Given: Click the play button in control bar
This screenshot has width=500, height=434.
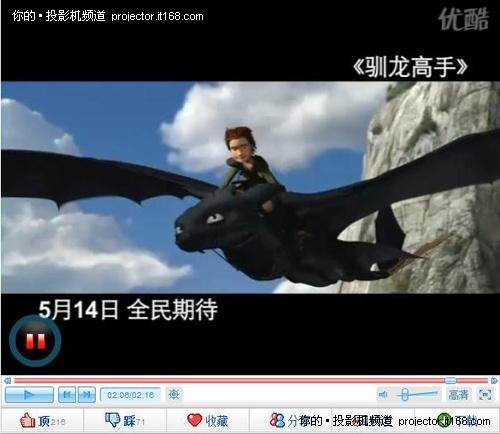Looking at the screenshot, I should [x=29, y=395].
